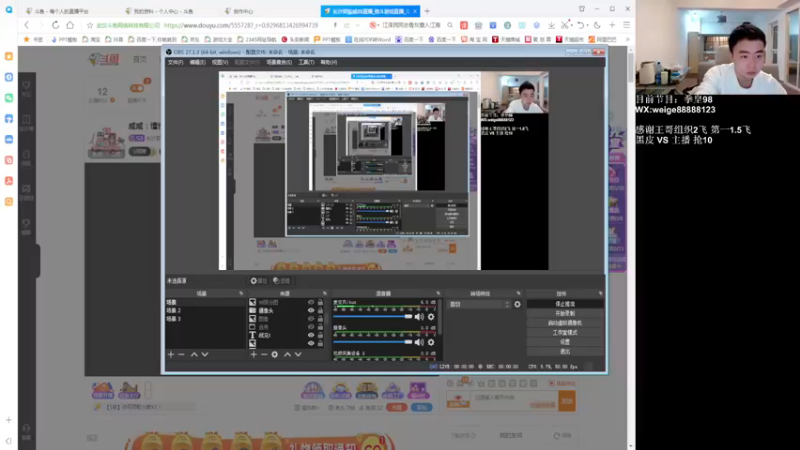
Task: Open browser home page icon
Action: (70, 25)
